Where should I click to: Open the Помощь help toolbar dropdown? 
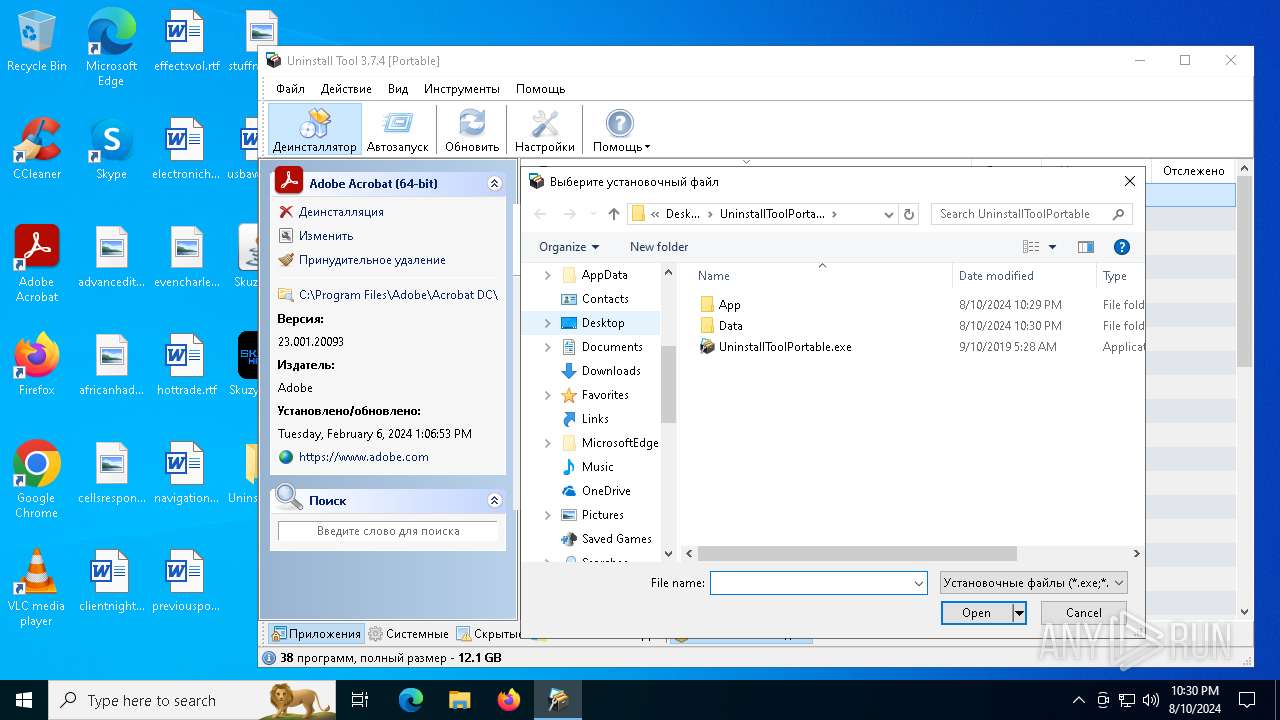click(621, 130)
